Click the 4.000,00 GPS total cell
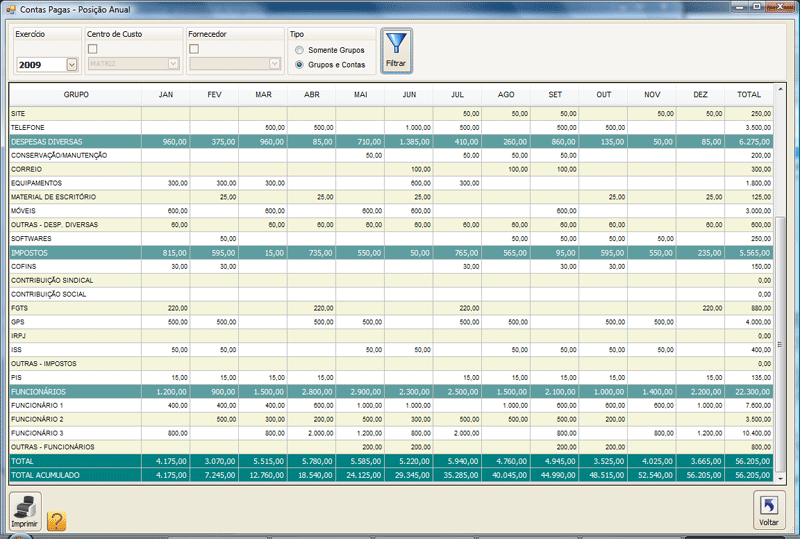The image size is (800, 539). (749, 322)
